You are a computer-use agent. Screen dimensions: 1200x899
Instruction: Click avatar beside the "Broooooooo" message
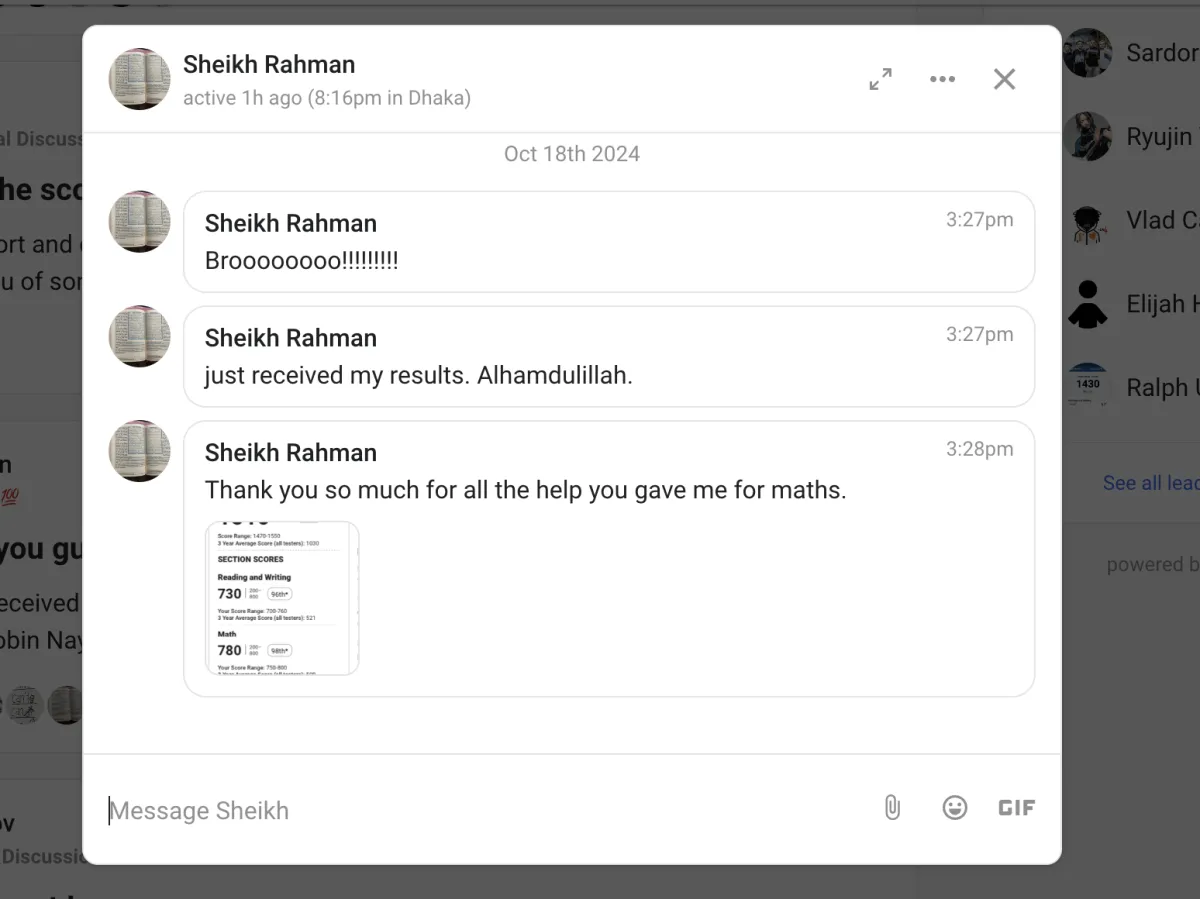click(x=139, y=221)
